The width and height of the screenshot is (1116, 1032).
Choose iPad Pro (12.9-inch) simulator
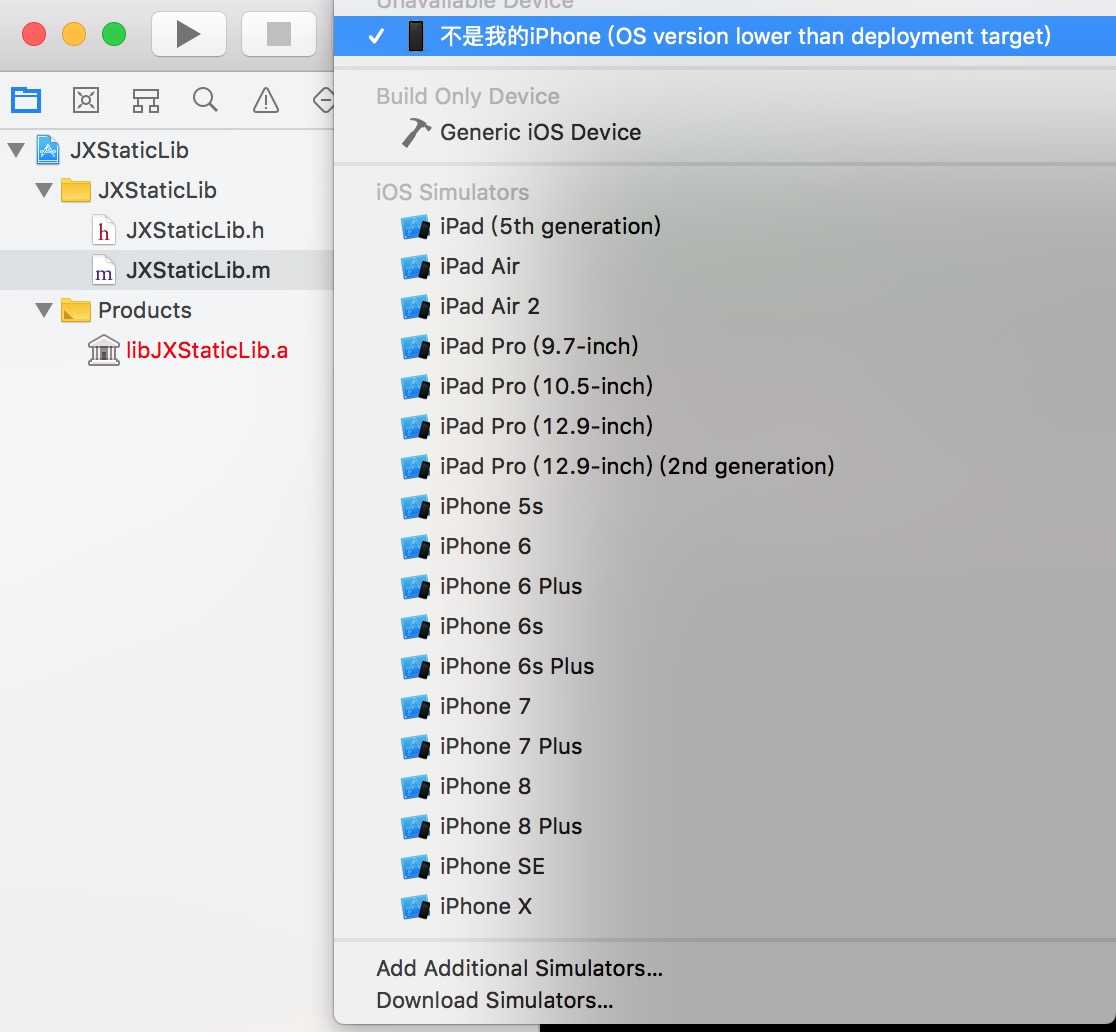click(725, 426)
